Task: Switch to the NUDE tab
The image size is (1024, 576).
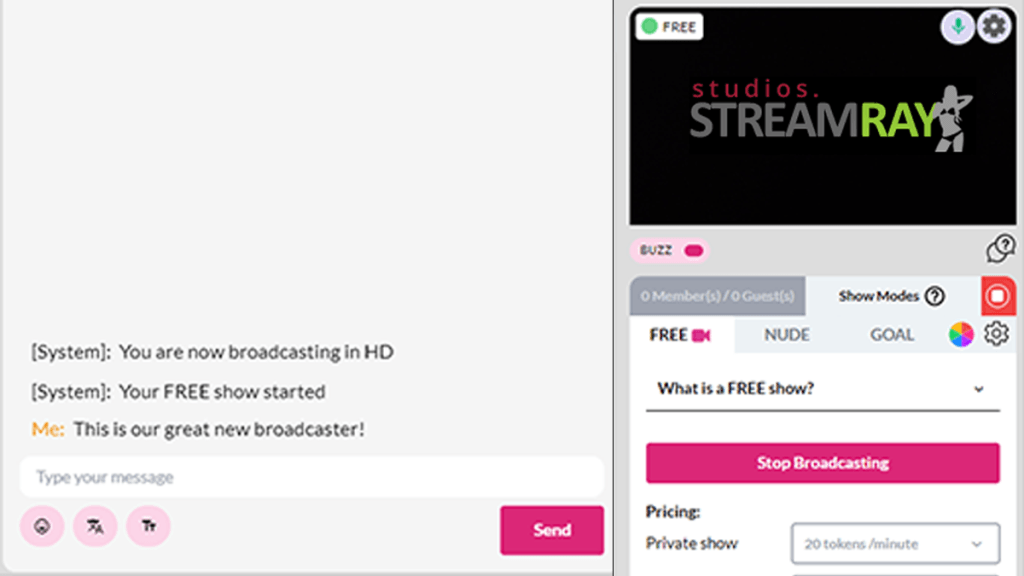Action: coord(787,335)
